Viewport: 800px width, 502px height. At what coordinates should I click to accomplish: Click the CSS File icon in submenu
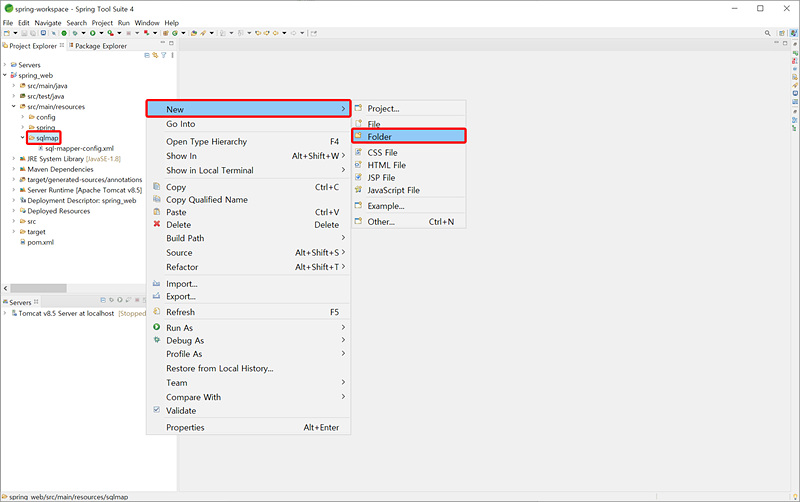coord(359,152)
